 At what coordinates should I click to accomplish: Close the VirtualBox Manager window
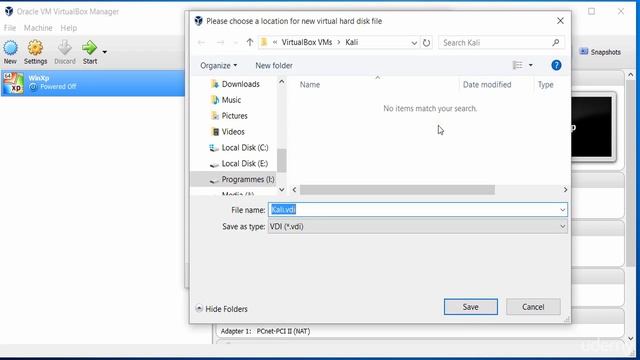point(621,11)
